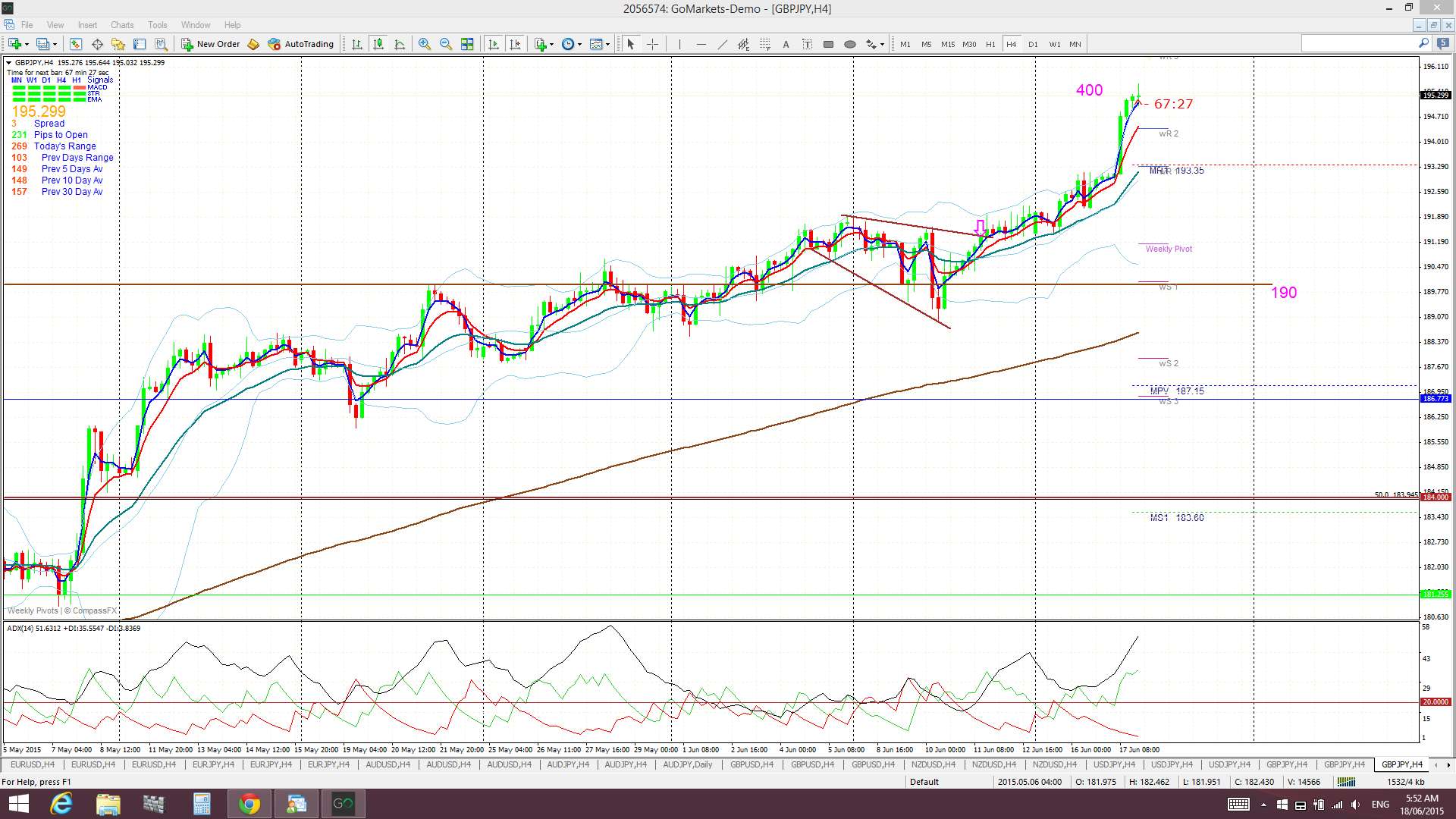The image size is (1456, 819).
Task: Select the Horizontal Line drawing tool
Action: pos(701,44)
